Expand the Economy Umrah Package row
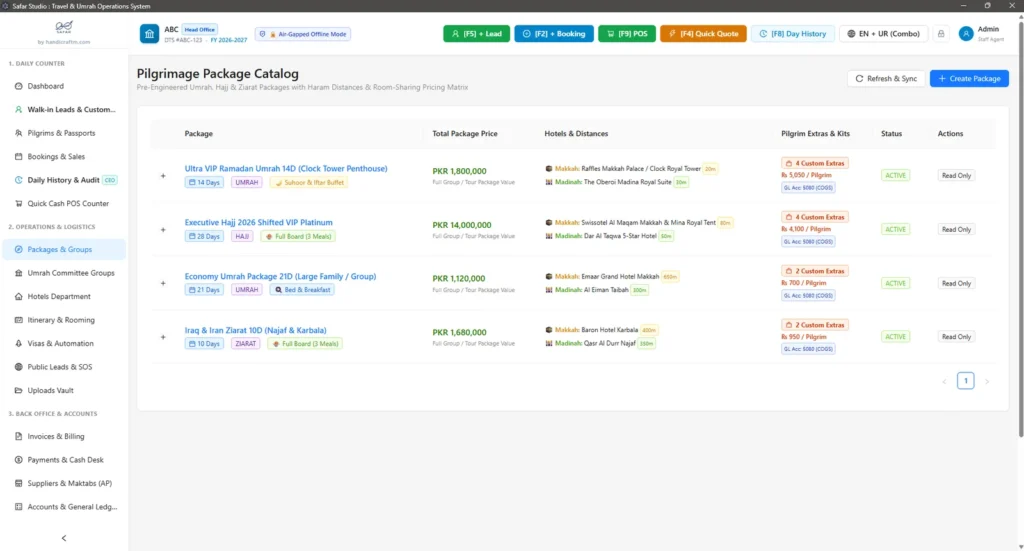The width and height of the screenshot is (1024, 551). 163,283
